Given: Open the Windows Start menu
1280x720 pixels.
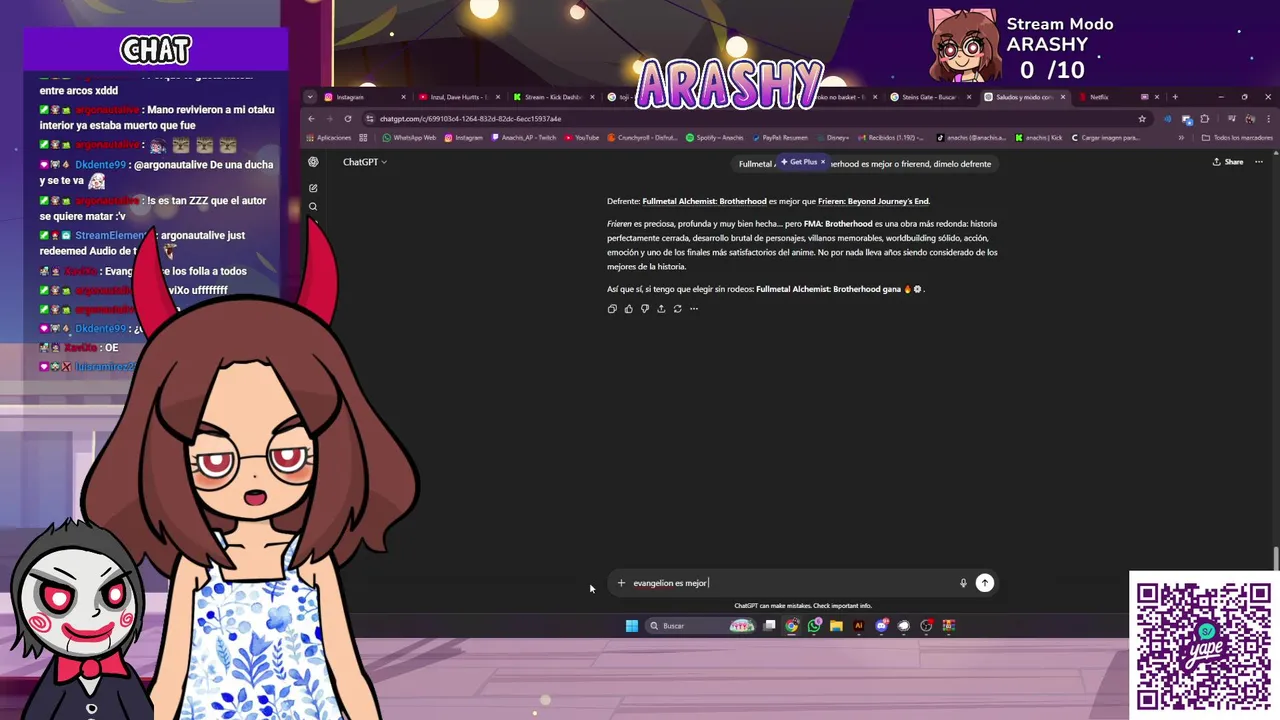Looking at the screenshot, I should click(632, 626).
